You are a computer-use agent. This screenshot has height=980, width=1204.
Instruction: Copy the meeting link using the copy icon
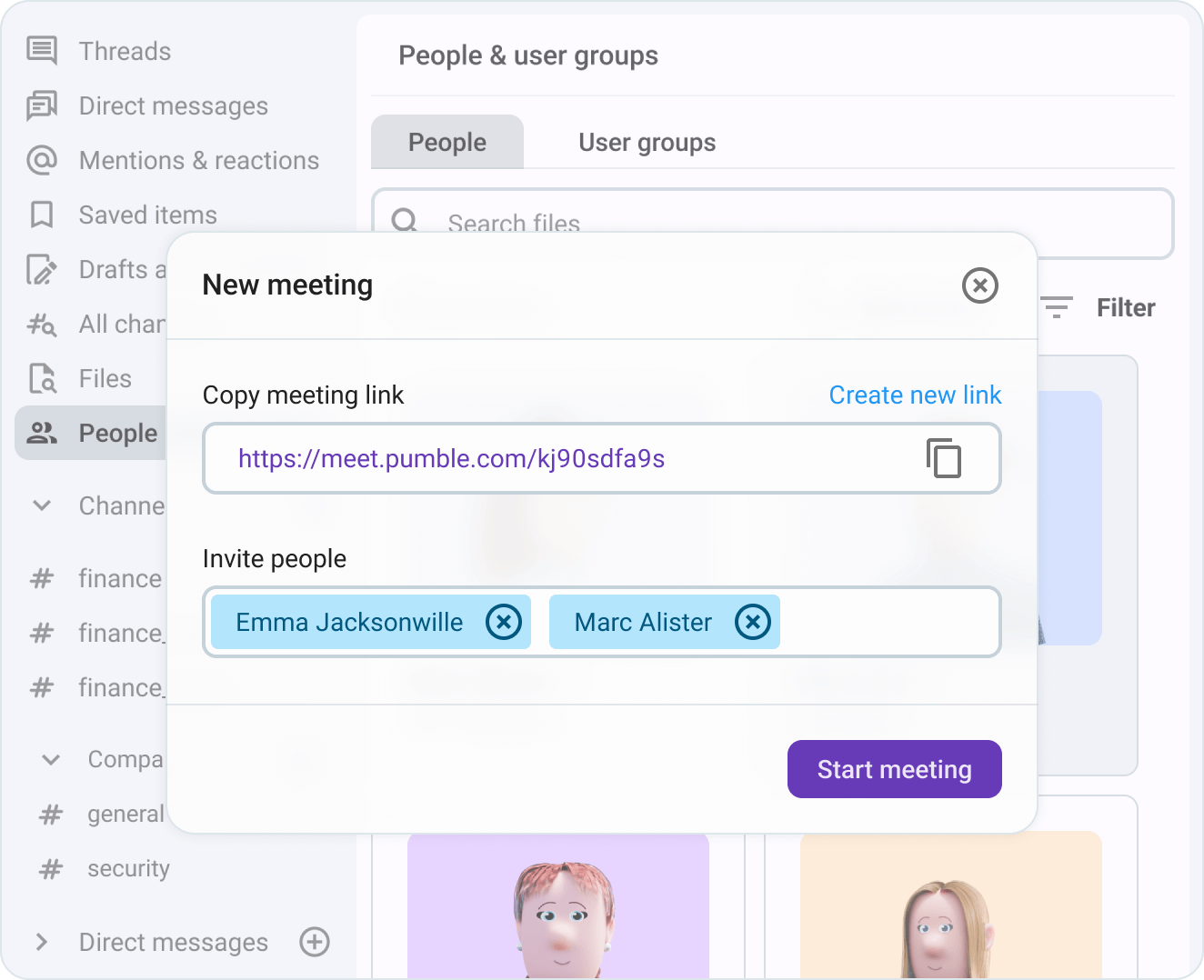click(945, 458)
